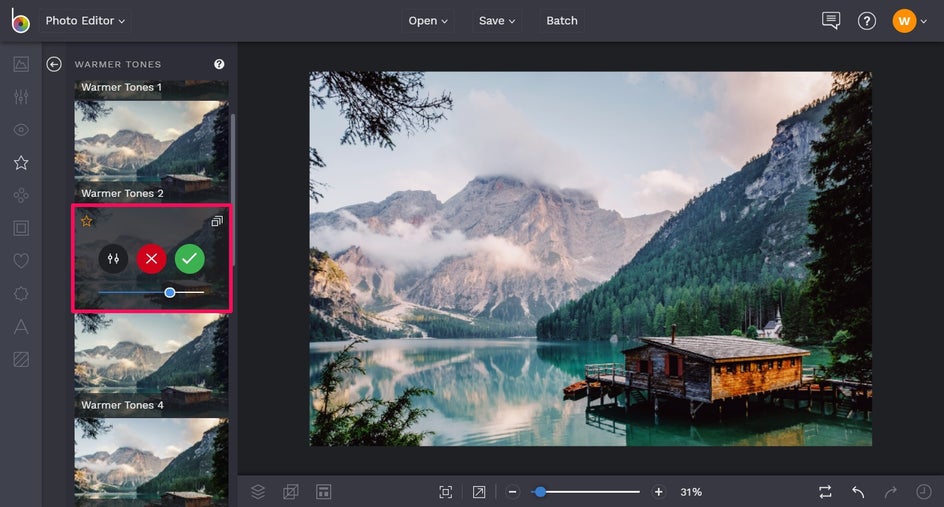Undo the last action

pos(858,492)
